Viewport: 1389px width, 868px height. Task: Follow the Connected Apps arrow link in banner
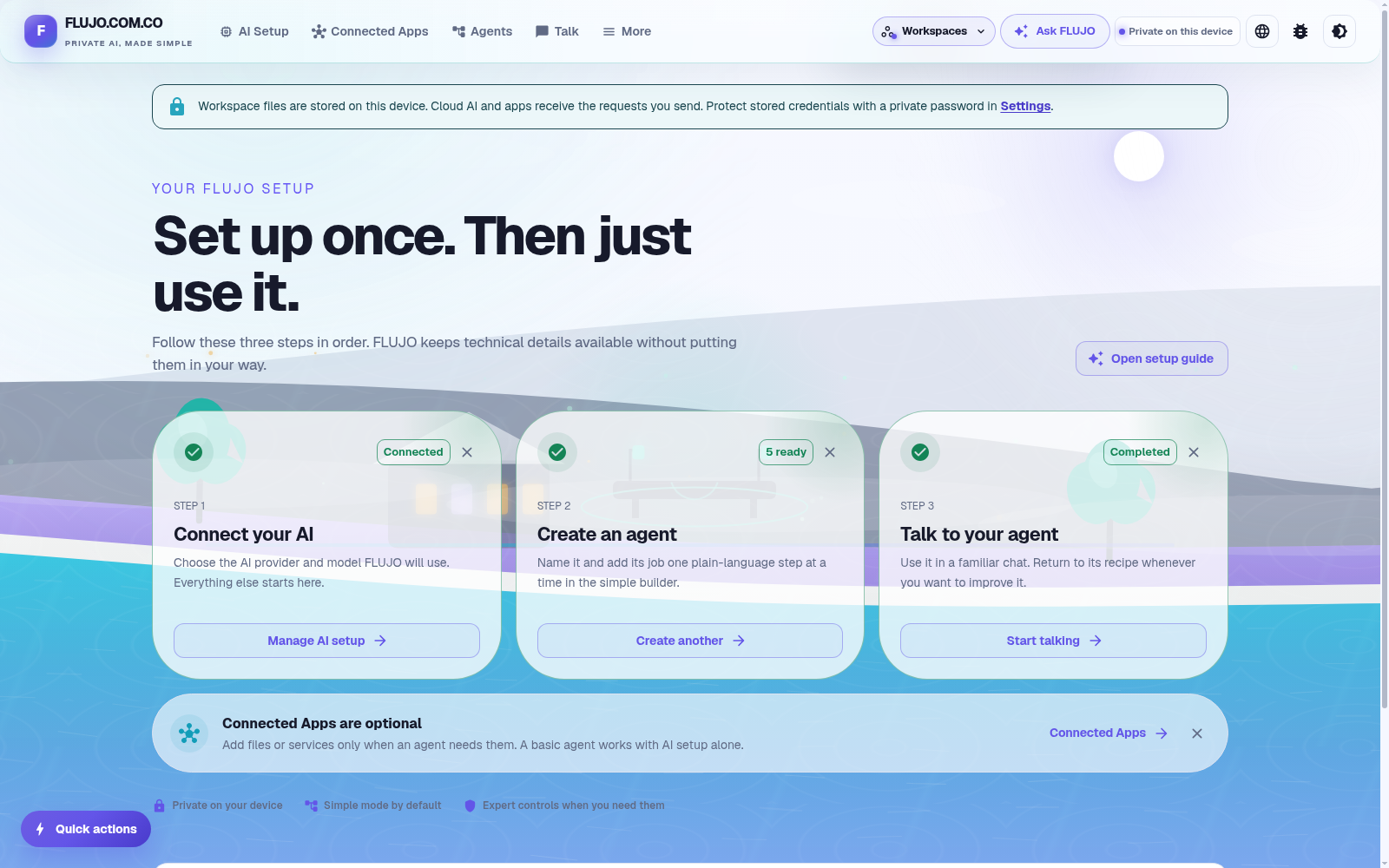[x=1109, y=733]
